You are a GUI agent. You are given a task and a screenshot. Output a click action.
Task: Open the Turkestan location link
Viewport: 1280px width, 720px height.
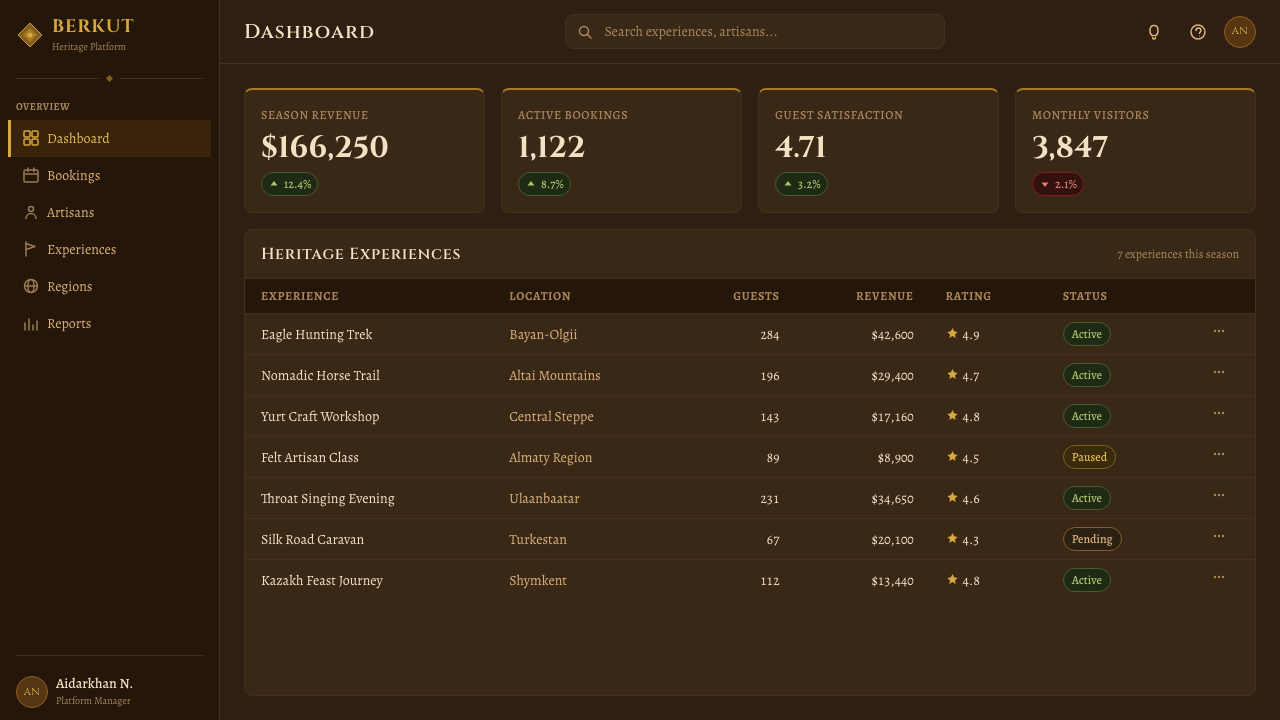tap(538, 539)
